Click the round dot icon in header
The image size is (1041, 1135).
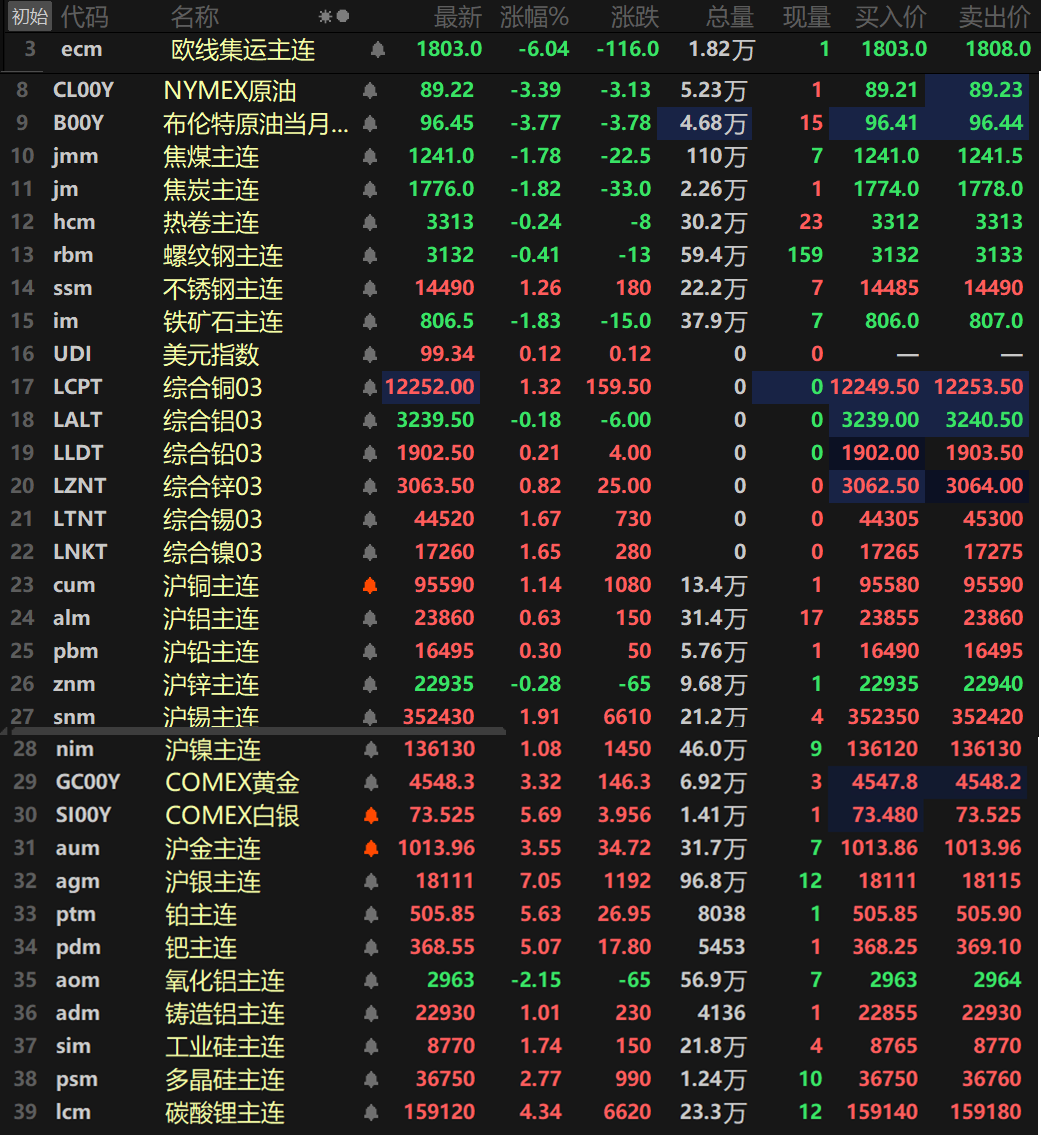[x=343, y=17]
